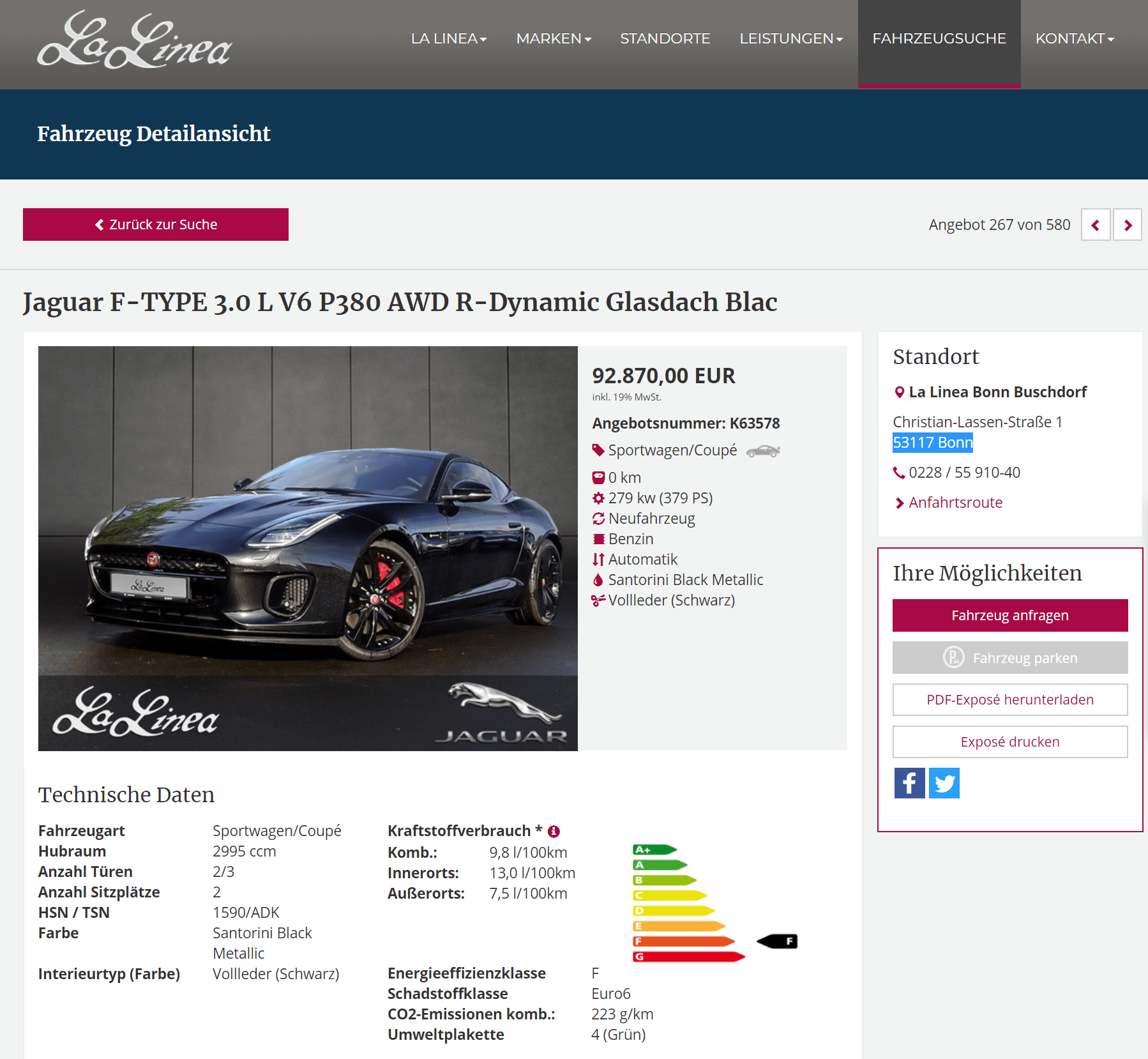Click the Angebot 267 von 580 text

(x=999, y=225)
